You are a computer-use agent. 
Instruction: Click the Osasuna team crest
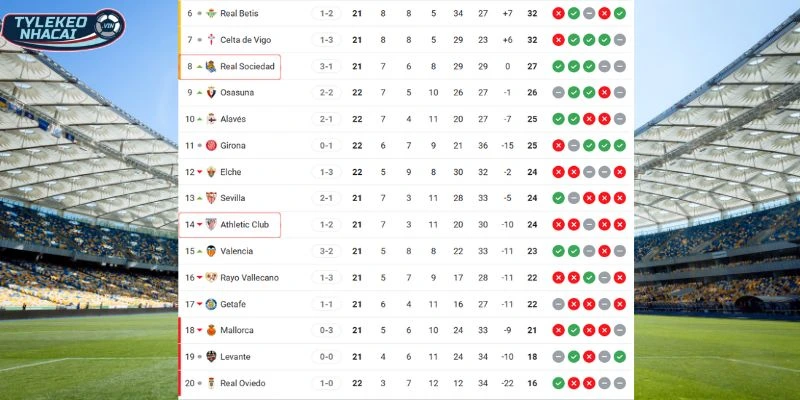pos(211,93)
